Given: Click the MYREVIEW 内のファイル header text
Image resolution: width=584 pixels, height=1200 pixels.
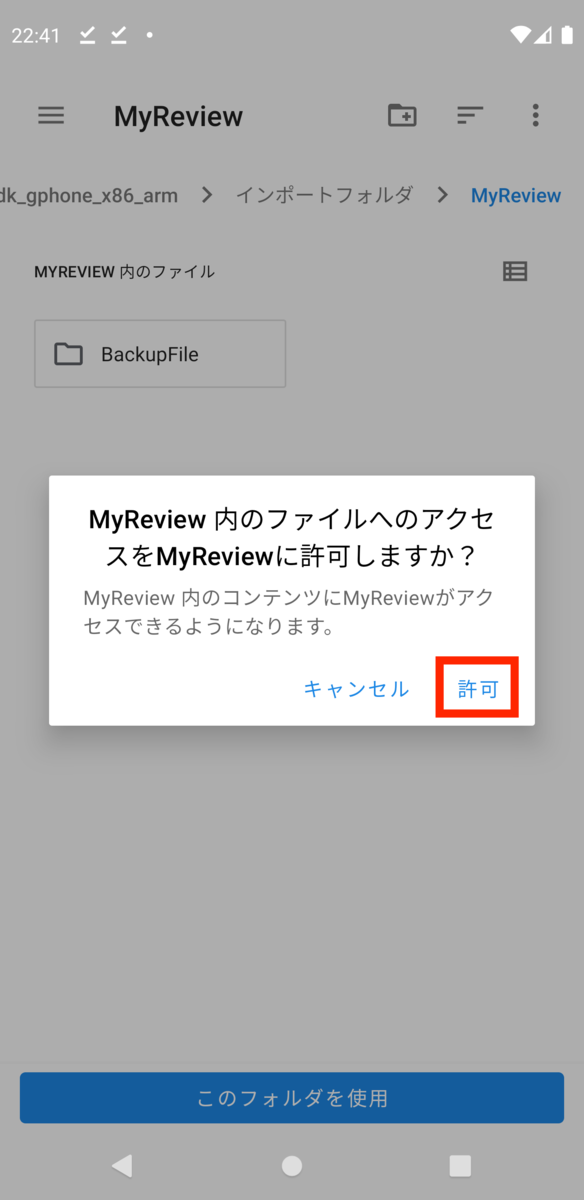Looking at the screenshot, I should pos(124,272).
